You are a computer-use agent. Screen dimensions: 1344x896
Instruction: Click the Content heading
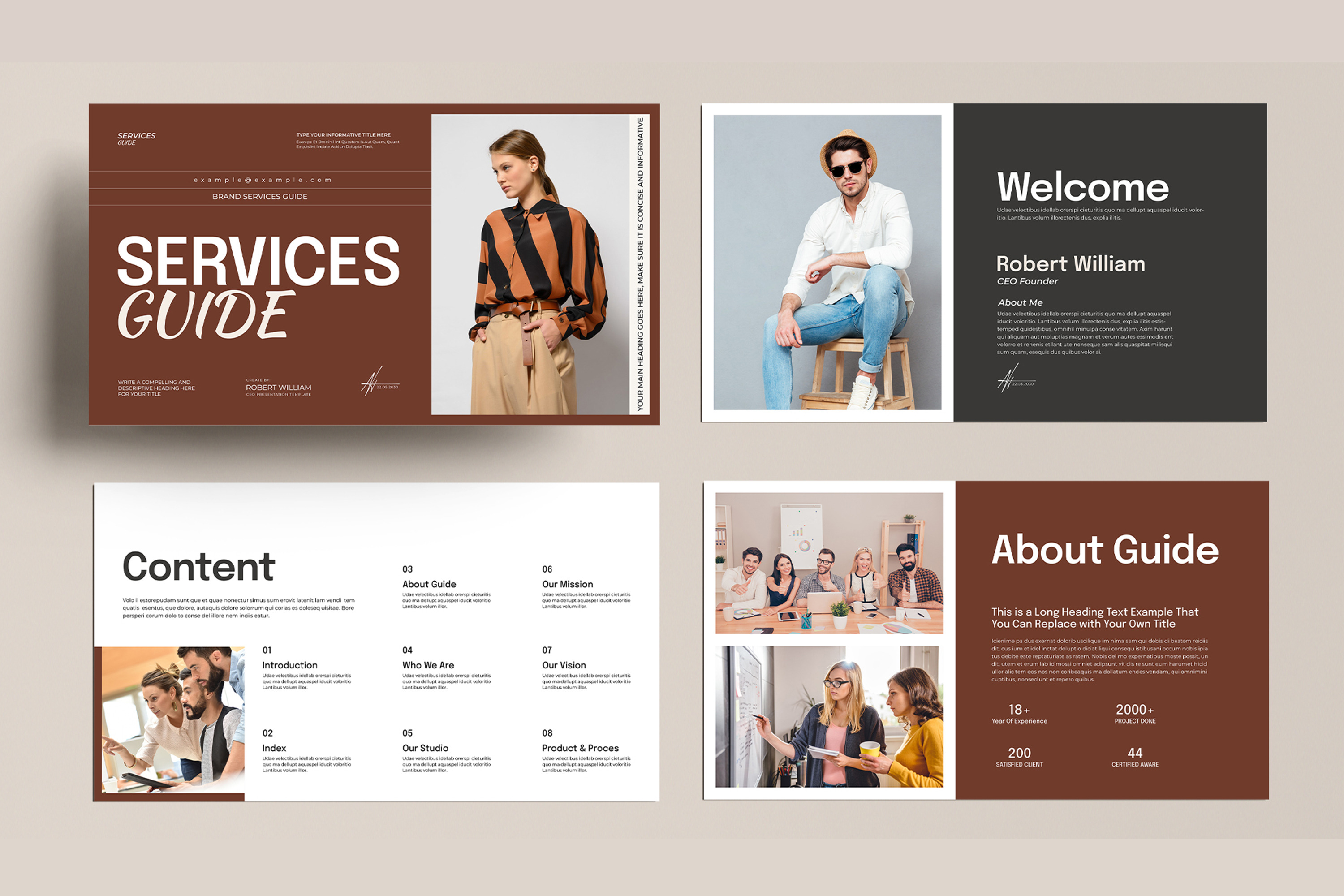point(199,567)
